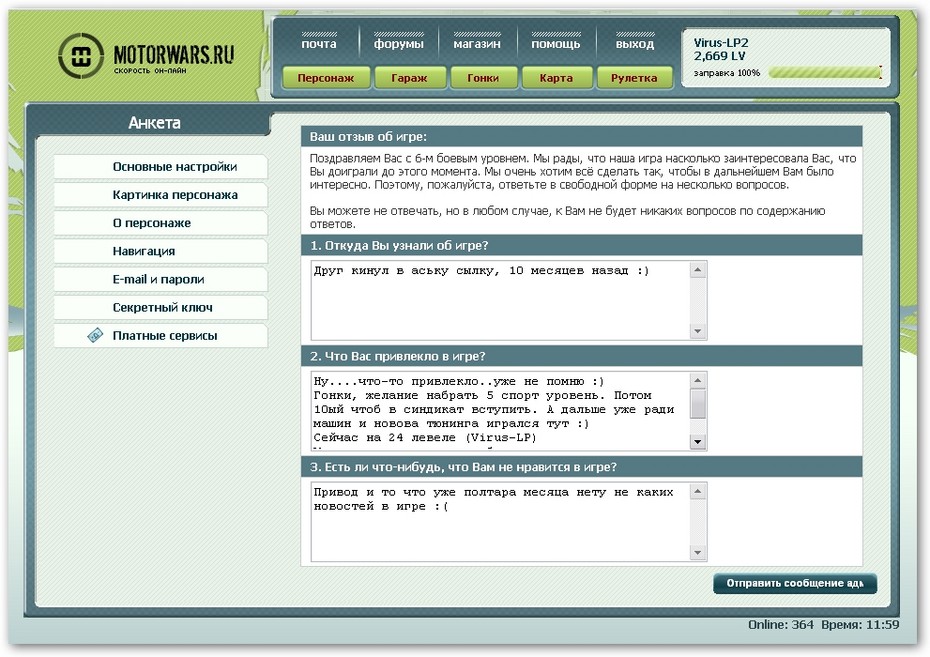Click up arrow in third answer box

(x=698, y=491)
